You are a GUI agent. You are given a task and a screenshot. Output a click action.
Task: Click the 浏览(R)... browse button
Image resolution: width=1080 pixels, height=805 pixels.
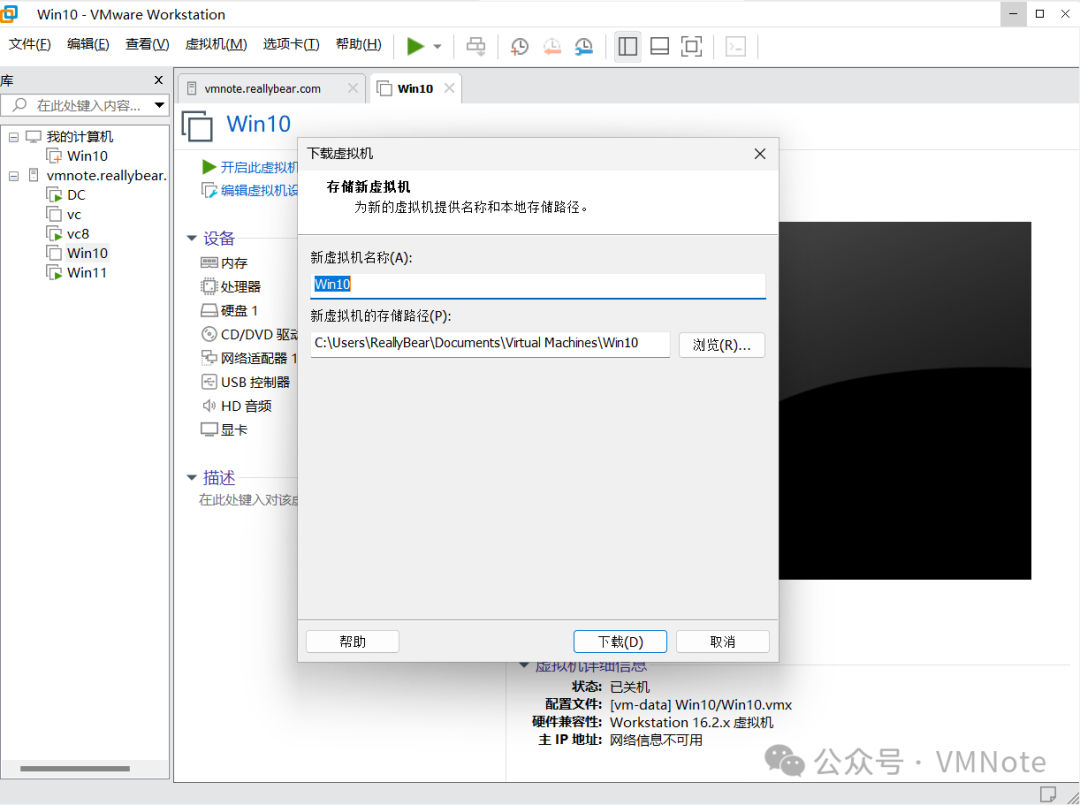point(721,345)
